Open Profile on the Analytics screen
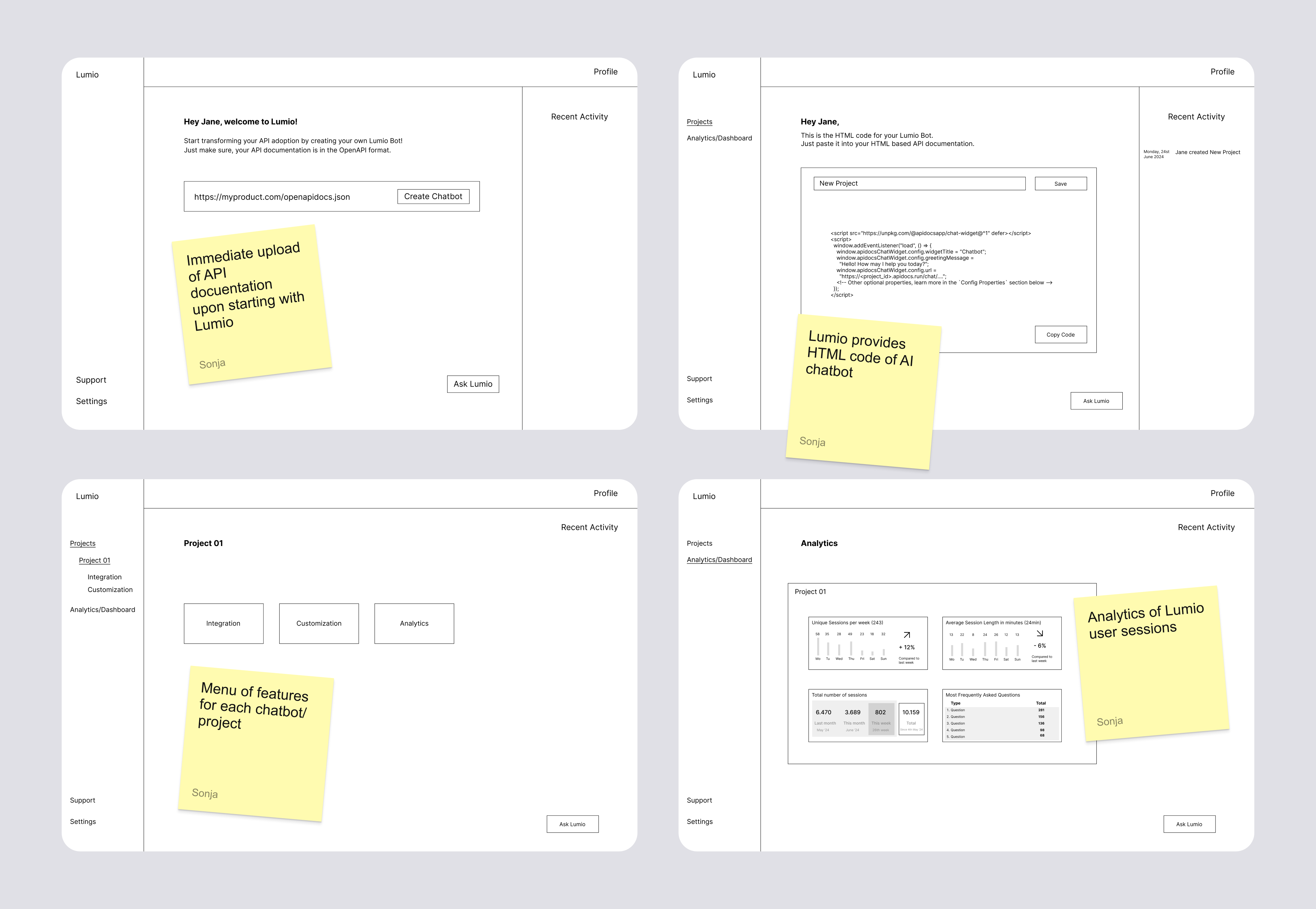This screenshot has height=909, width=1316. [x=1222, y=493]
